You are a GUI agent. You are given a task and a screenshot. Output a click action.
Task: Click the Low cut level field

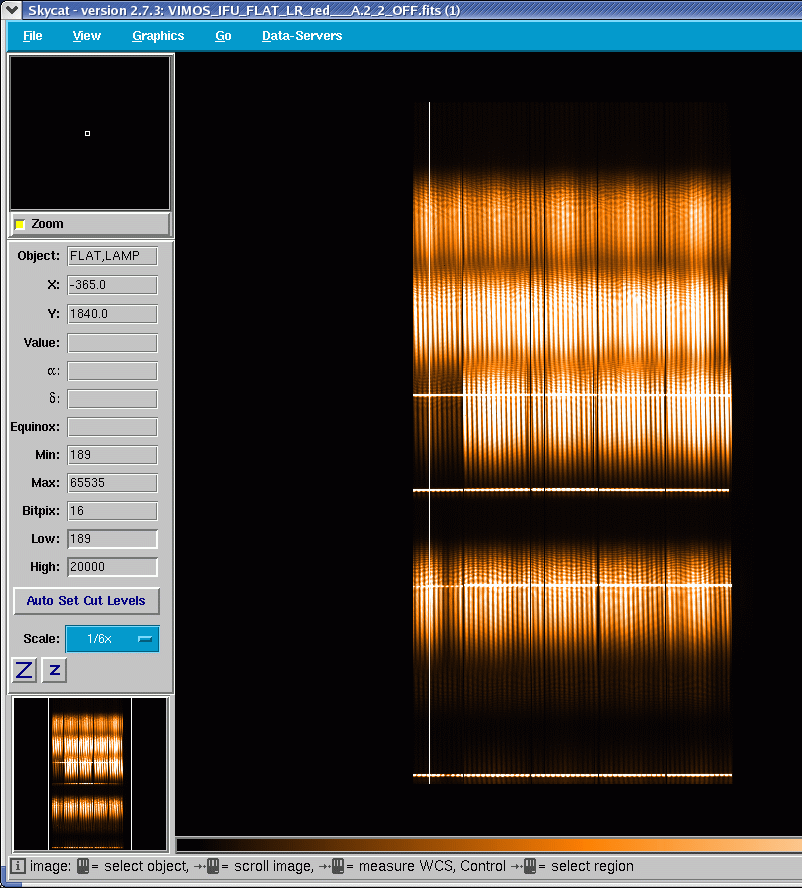[x=112, y=539]
